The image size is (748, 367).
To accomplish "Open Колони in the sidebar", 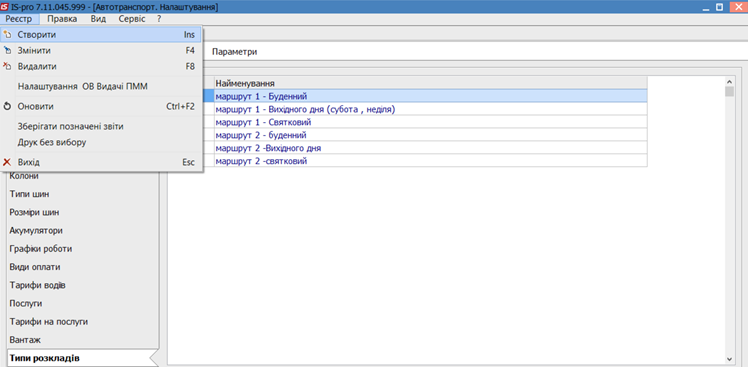I will click(x=24, y=176).
